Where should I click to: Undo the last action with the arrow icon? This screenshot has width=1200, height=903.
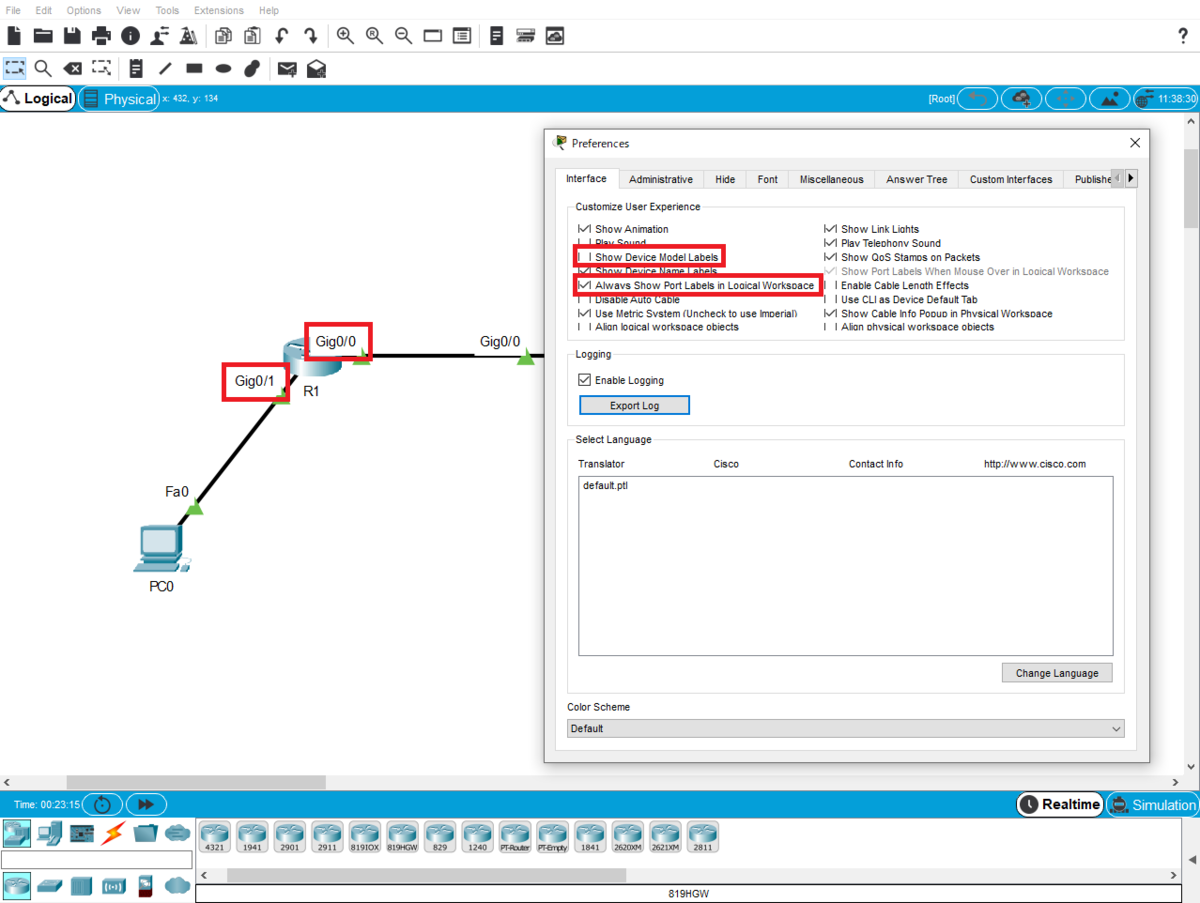click(x=281, y=36)
